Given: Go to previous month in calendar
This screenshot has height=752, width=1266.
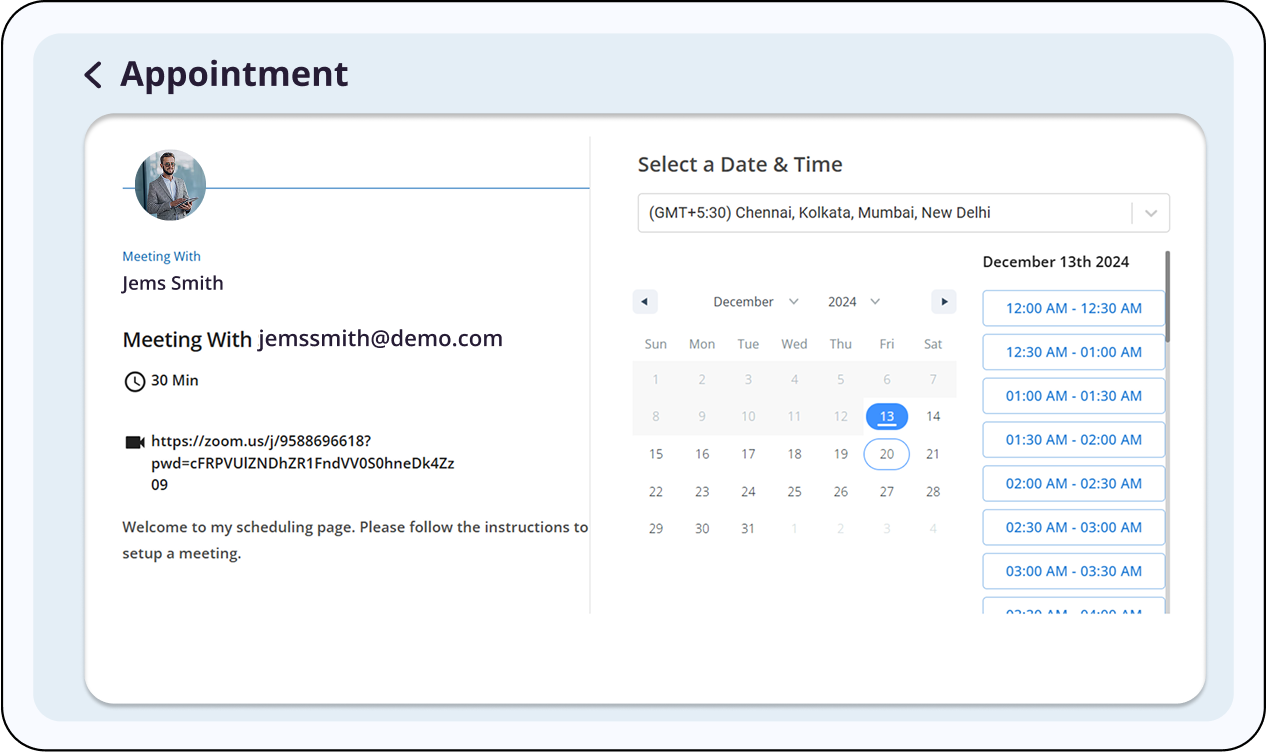Looking at the screenshot, I should (645, 302).
